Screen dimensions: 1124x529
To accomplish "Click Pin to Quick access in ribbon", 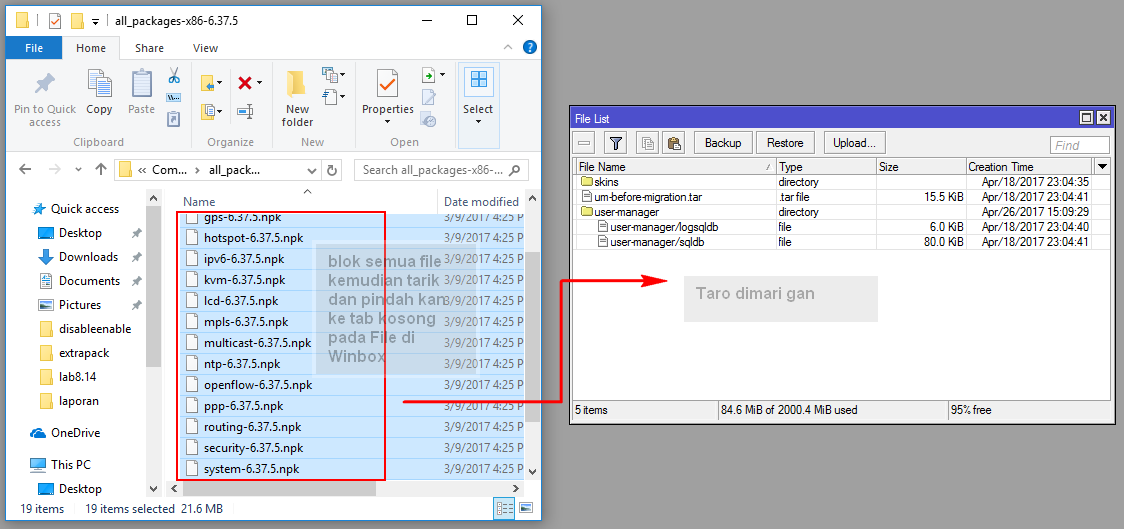I will click(x=44, y=99).
